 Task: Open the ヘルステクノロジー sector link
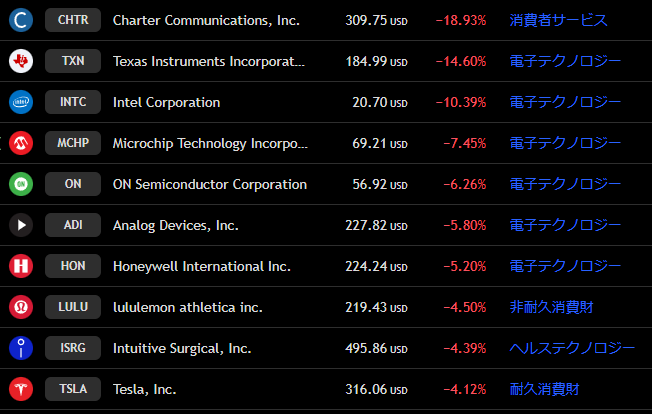pos(572,348)
